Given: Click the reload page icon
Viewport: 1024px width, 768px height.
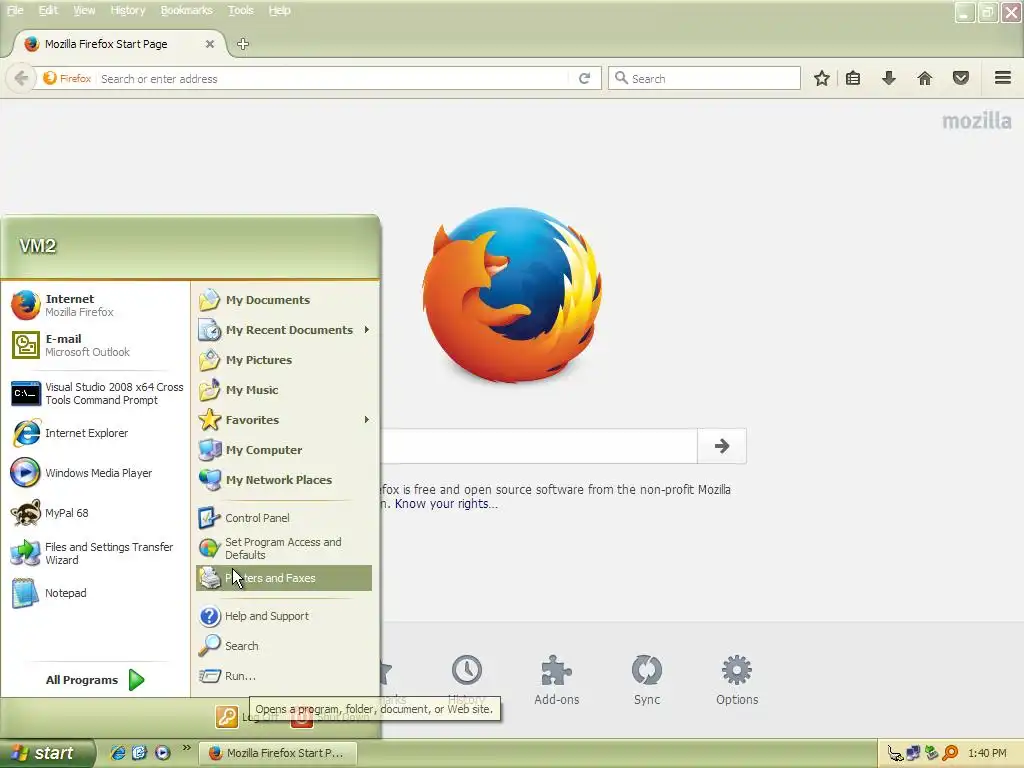Looking at the screenshot, I should tap(584, 78).
